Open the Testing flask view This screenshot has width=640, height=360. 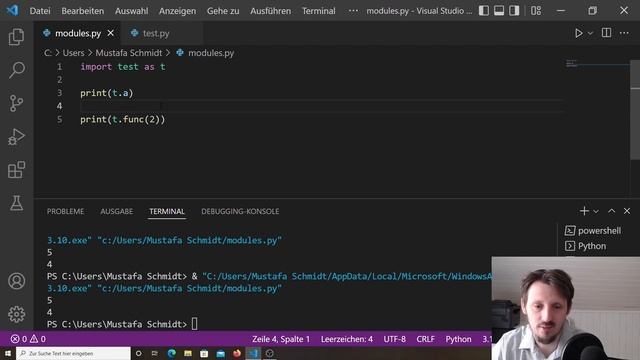click(16, 203)
